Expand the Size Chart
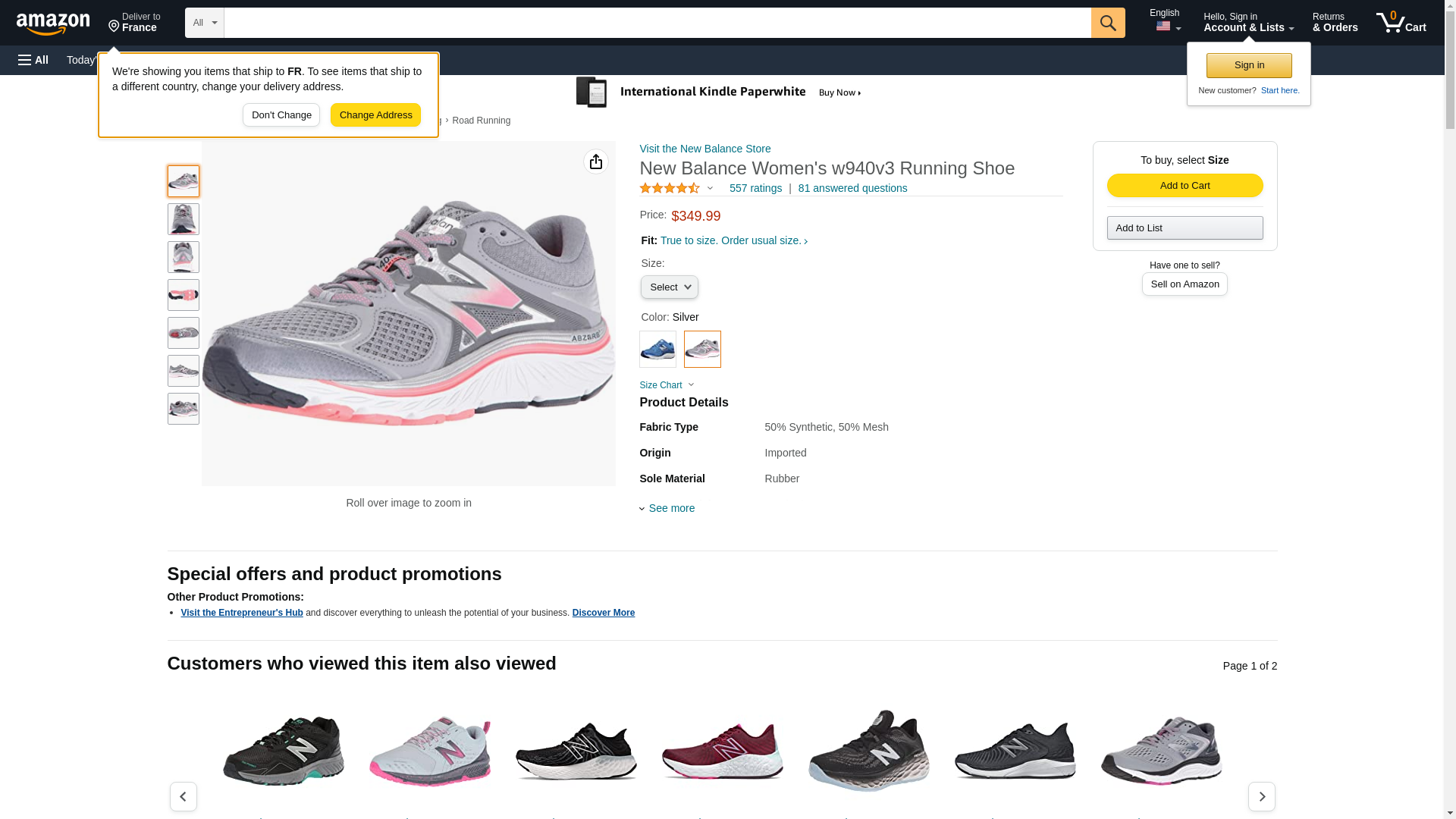The image size is (1456, 819). tap(667, 385)
